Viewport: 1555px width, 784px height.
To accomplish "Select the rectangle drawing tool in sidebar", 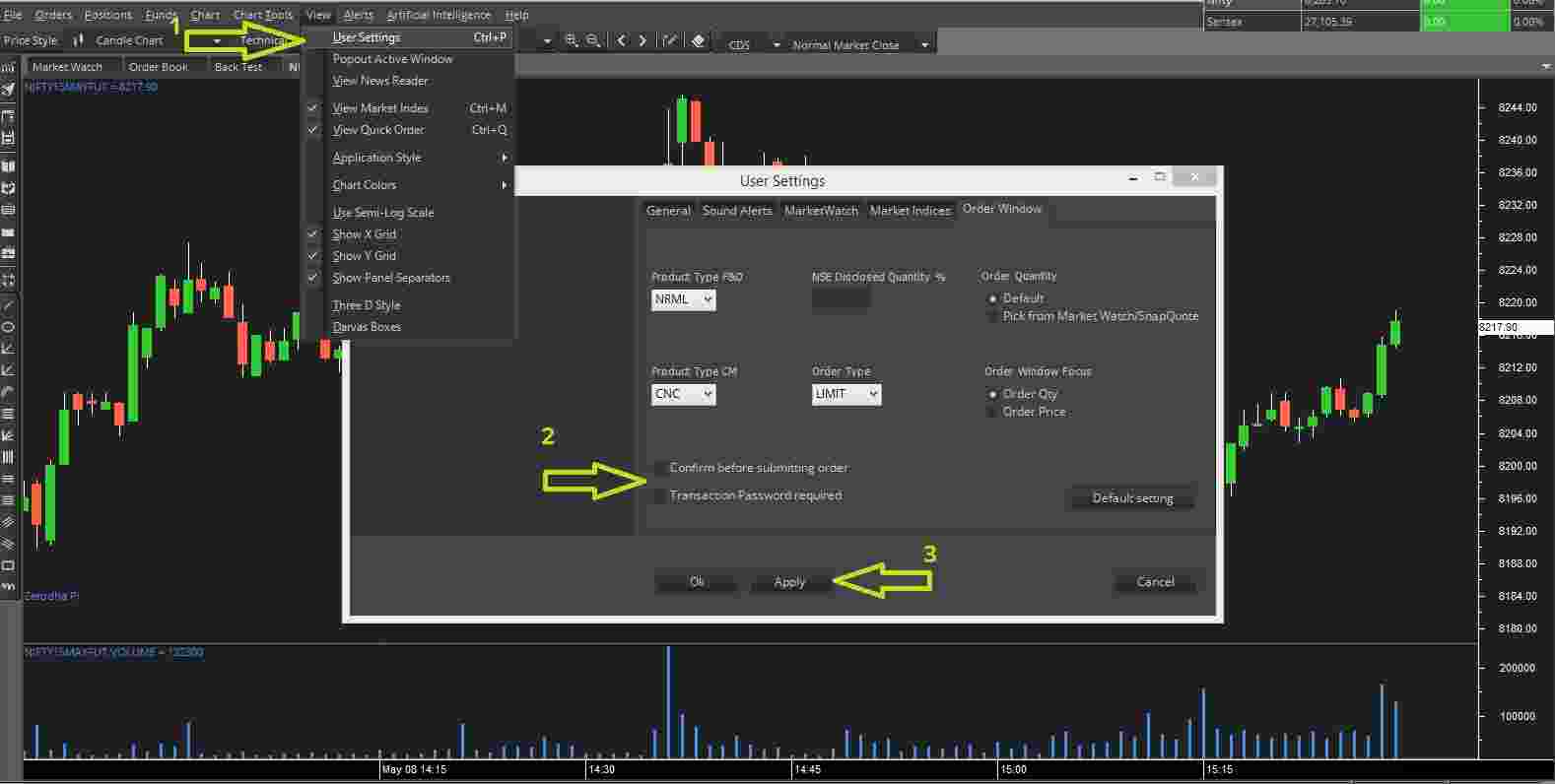I will [9, 565].
